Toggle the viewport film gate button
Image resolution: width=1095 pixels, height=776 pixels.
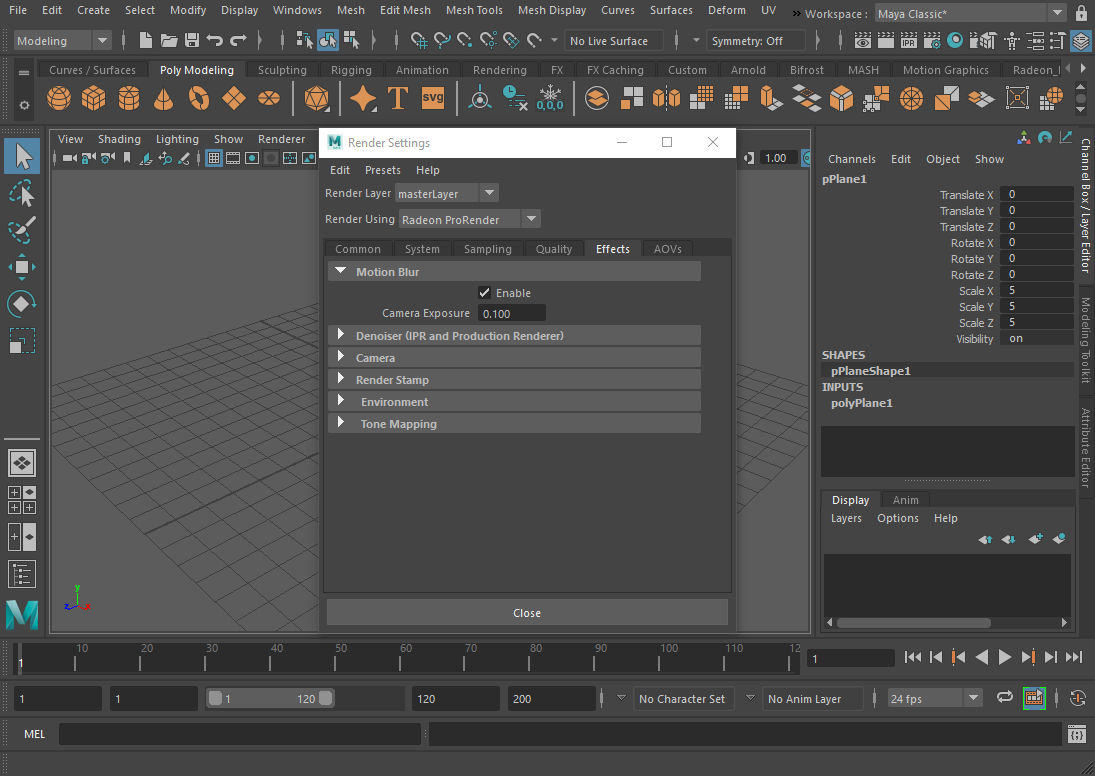pyautogui.click(x=233, y=159)
